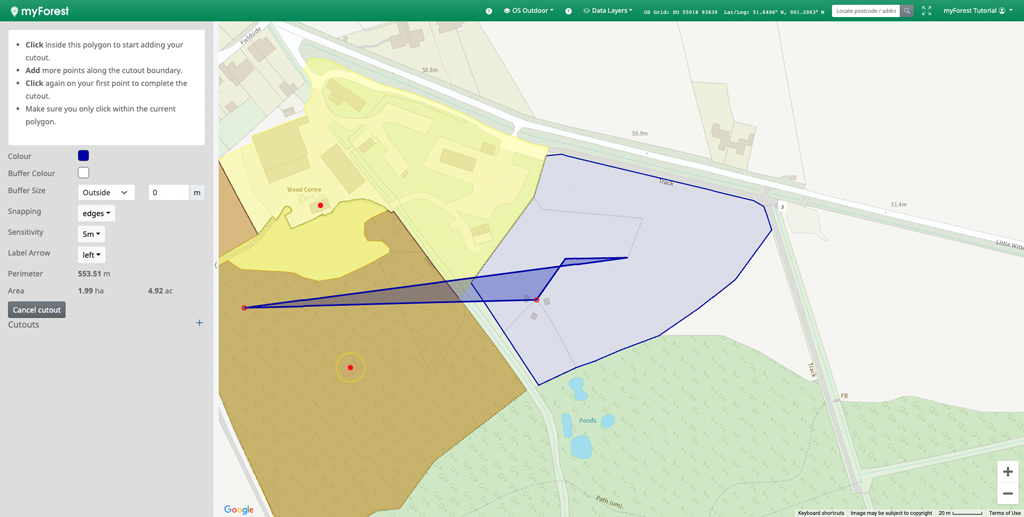Viewport: 1024px width, 517px height.
Task: Open help icon left of OS Outdoor
Action: pyautogui.click(x=489, y=11)
